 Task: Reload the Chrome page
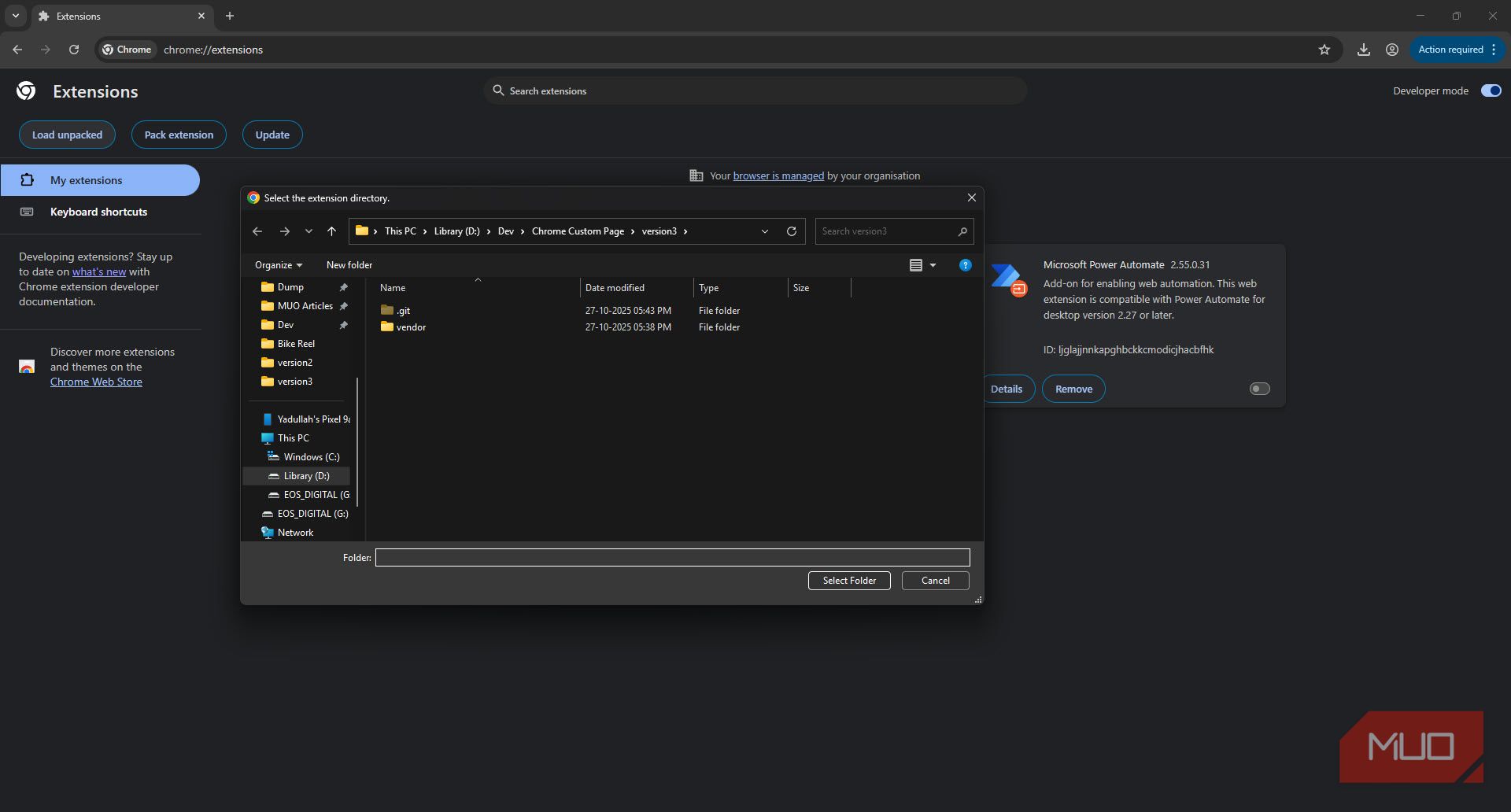point(74,50)
